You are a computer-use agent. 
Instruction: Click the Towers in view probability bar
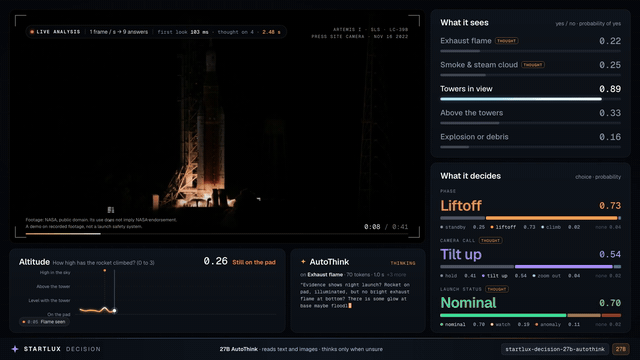pyautogui.click(x=530, y=99)
